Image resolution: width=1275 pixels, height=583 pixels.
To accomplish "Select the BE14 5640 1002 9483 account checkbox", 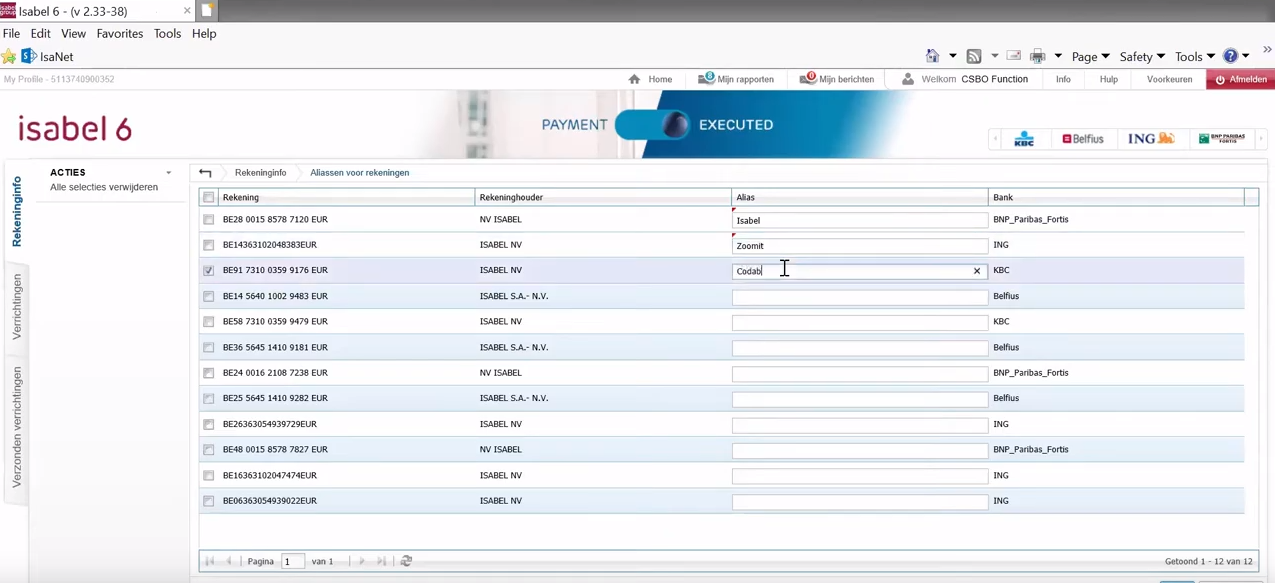I will 208,296.
